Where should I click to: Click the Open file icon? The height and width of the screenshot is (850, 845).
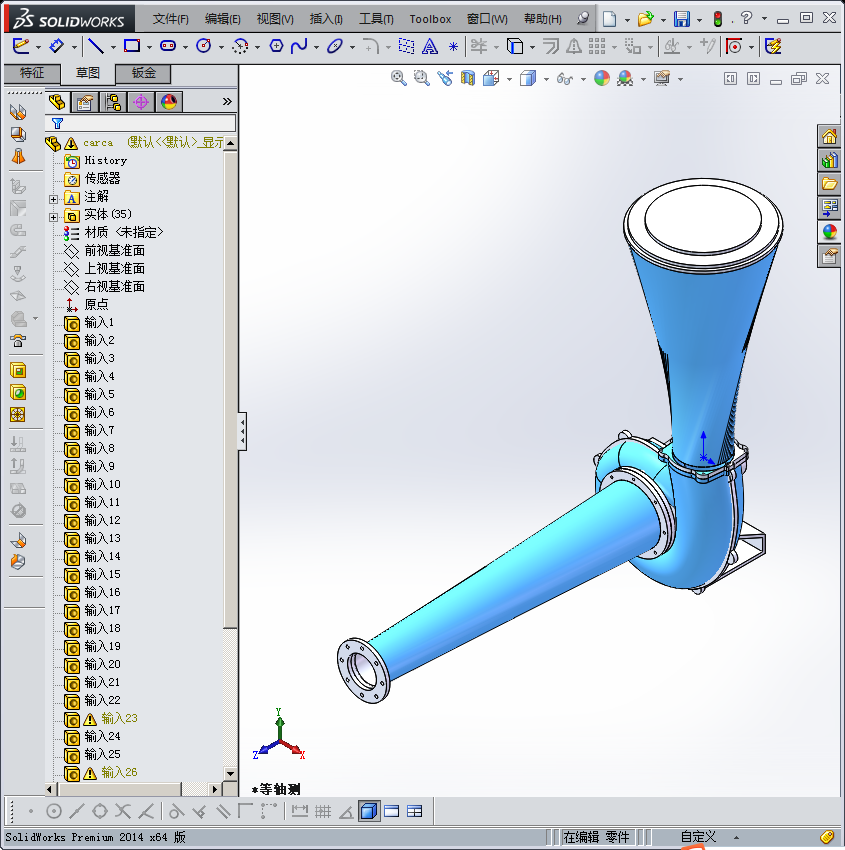[x=646, y=20]
